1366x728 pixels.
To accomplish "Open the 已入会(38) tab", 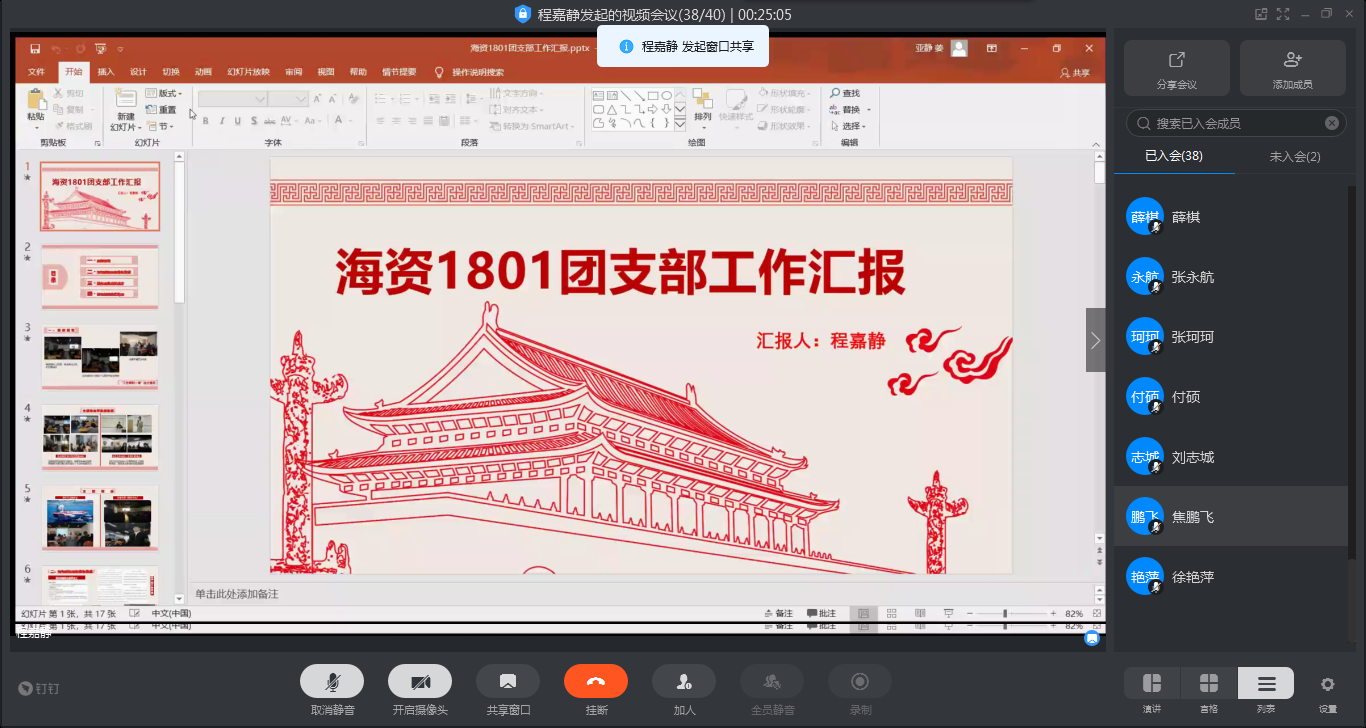I will pos(1174,156).
